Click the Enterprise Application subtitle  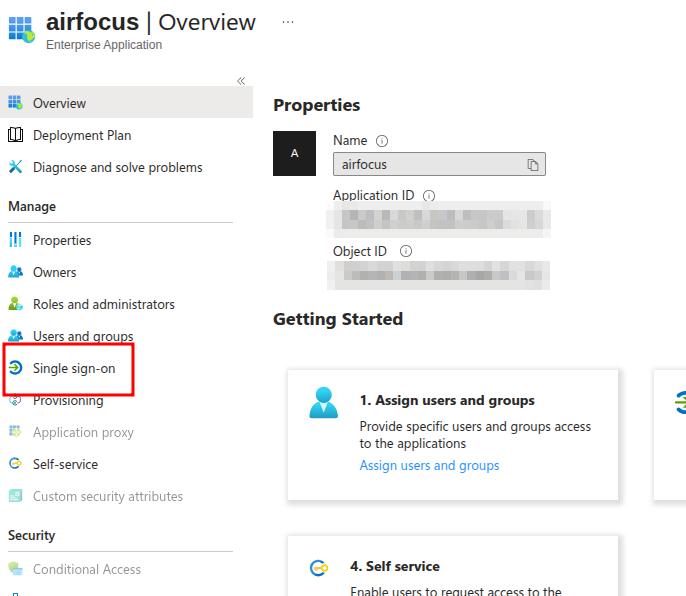pos(104,45)
